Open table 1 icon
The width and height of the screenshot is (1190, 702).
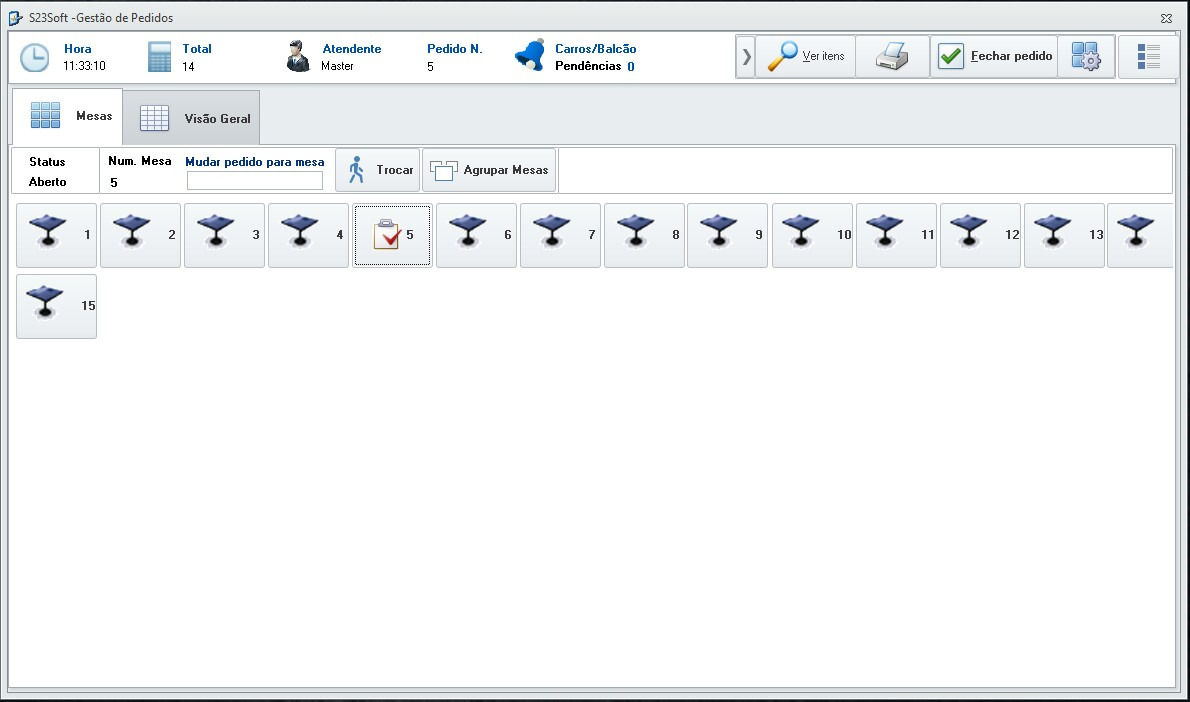56,235
